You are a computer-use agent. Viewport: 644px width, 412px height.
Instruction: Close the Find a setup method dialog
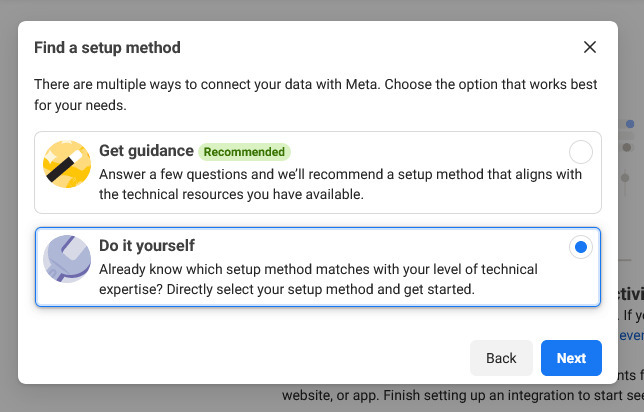coord(589,47)
